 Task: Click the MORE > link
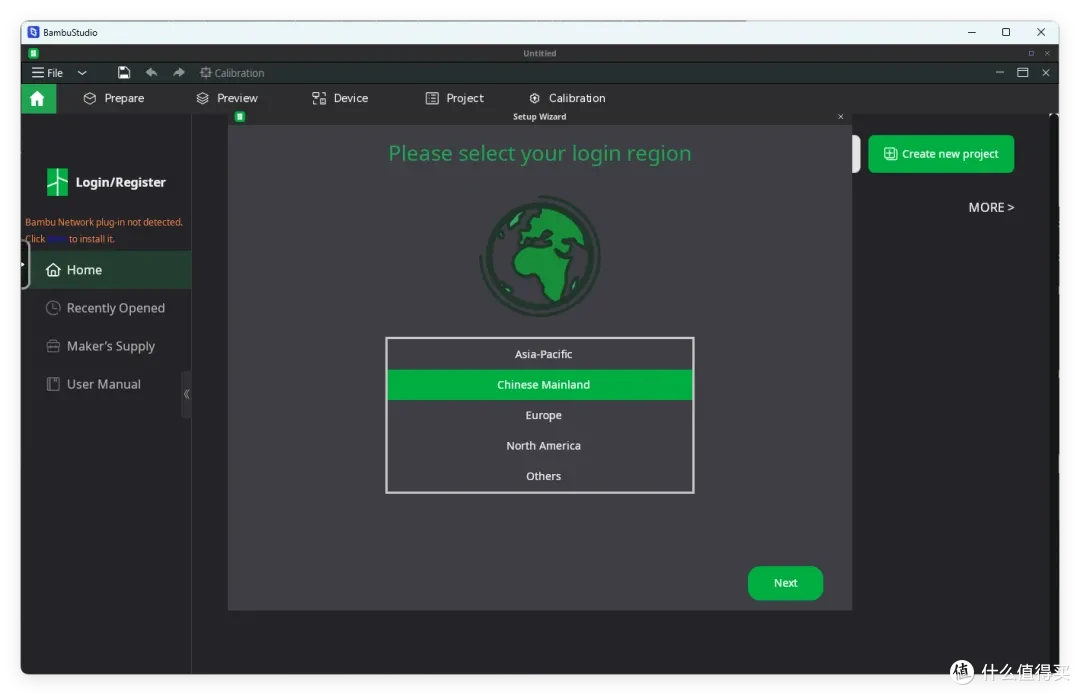(x=991, y=207)
